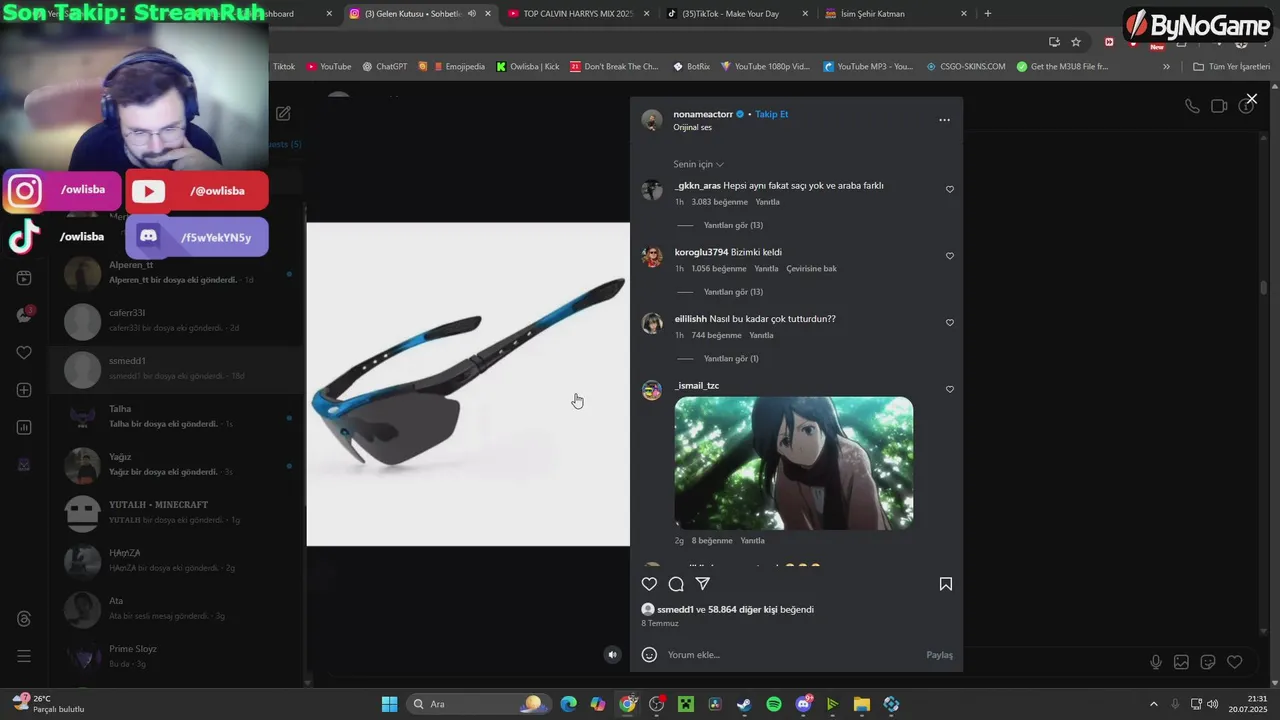
Task: Click 'Takip Et' to follow nonameactorr
Action: point(772,114)
